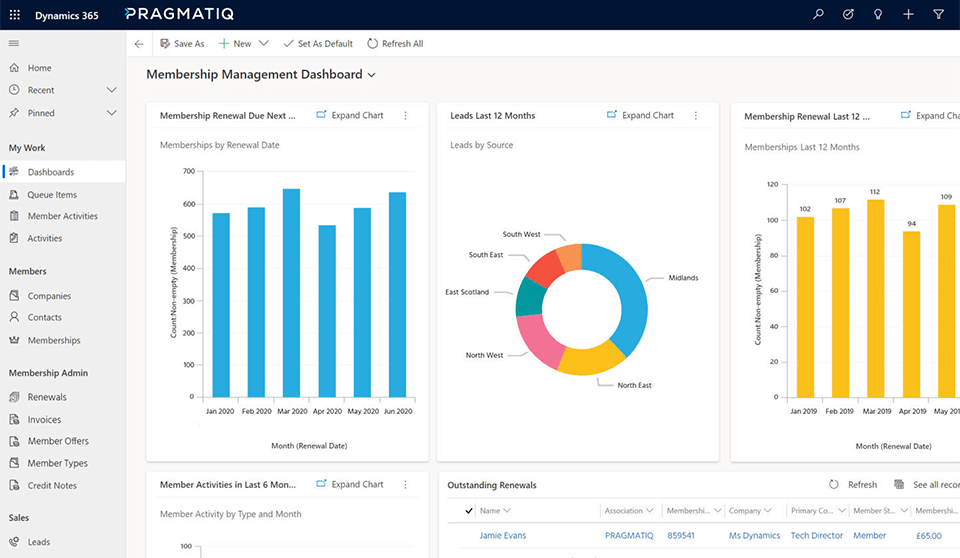Open the Membership Management Dashboard dropdown

click(x=372, y=75)
